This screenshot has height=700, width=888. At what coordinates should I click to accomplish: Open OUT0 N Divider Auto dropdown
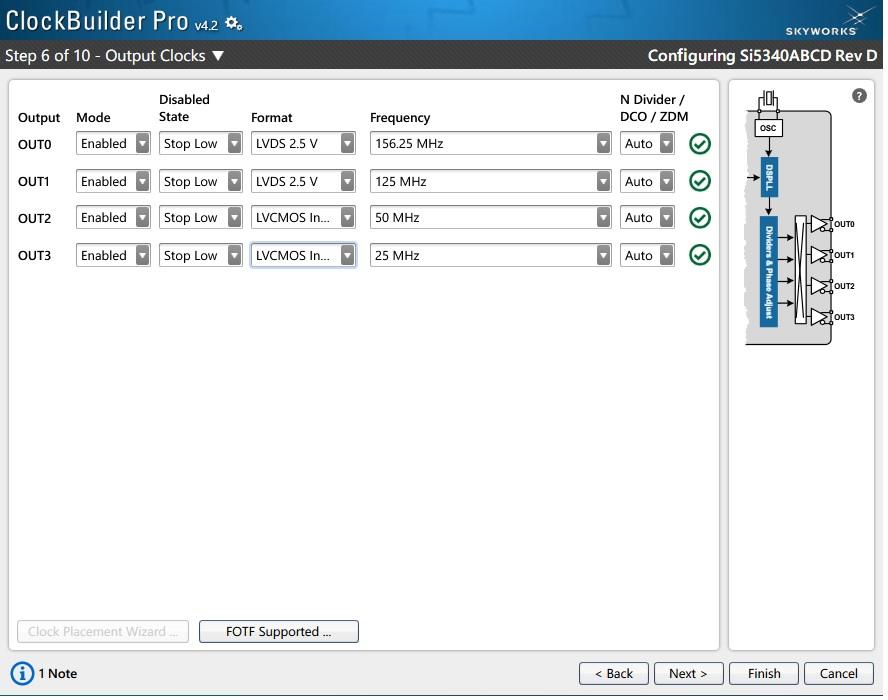tap(647, 143)
